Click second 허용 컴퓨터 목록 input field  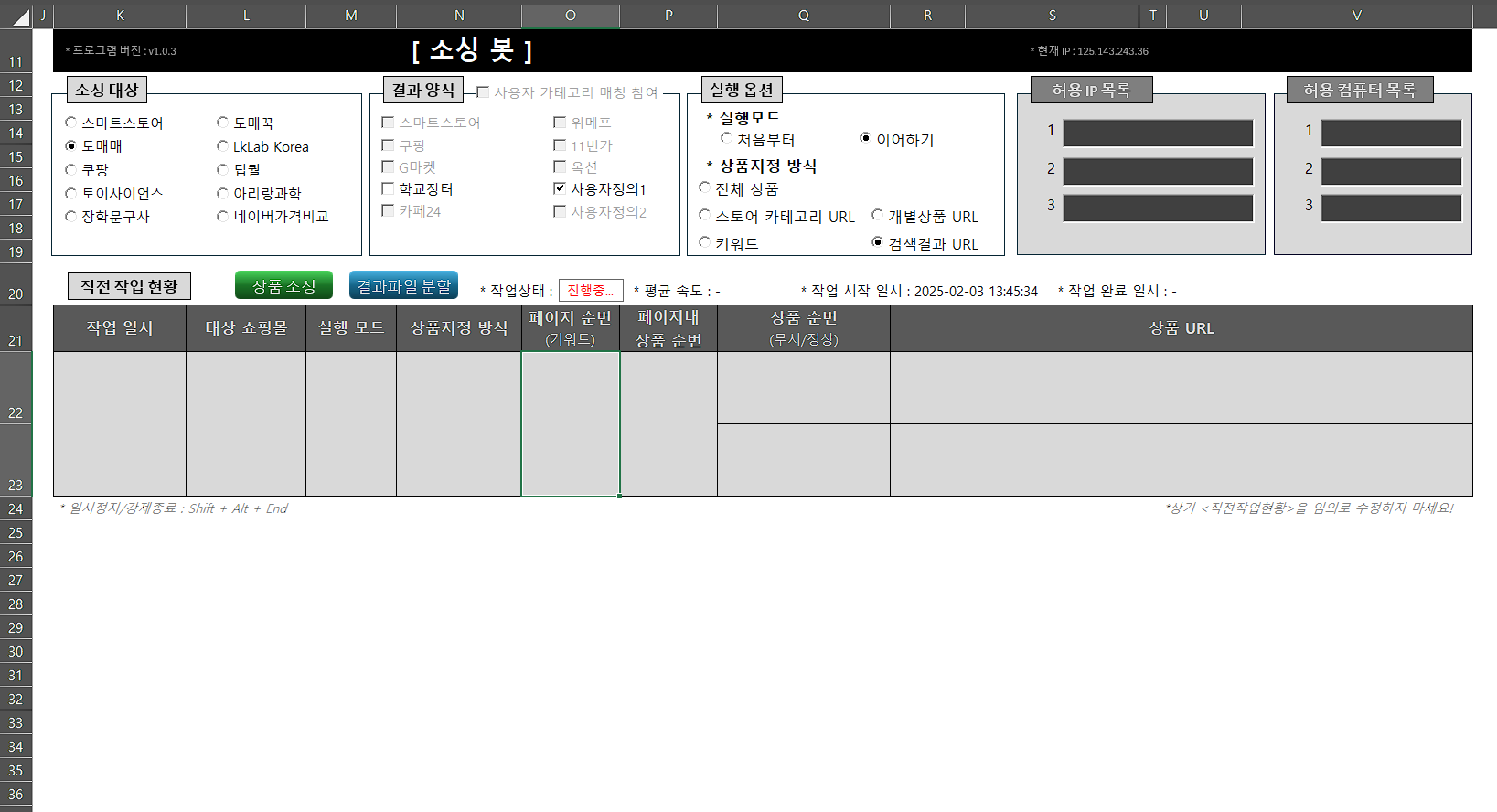pos(1390,171)
